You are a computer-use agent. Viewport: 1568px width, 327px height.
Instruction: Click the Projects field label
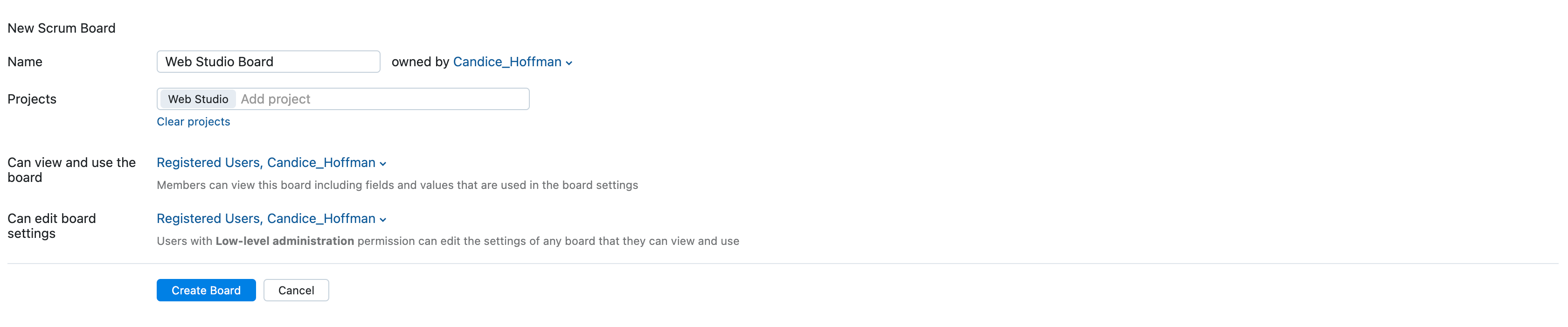(x=32, y=99)
